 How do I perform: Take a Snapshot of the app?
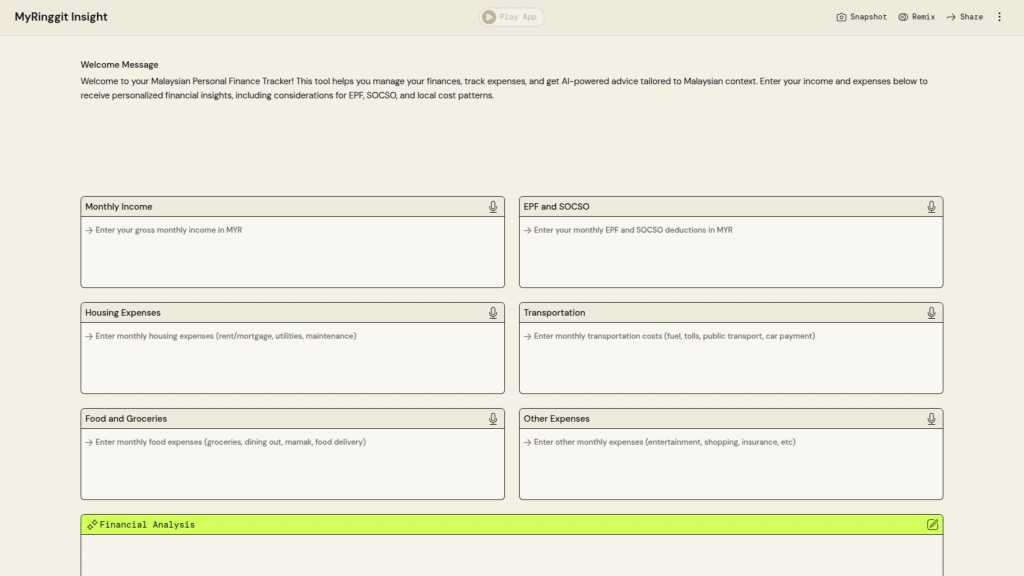click(x=861, y=17)
